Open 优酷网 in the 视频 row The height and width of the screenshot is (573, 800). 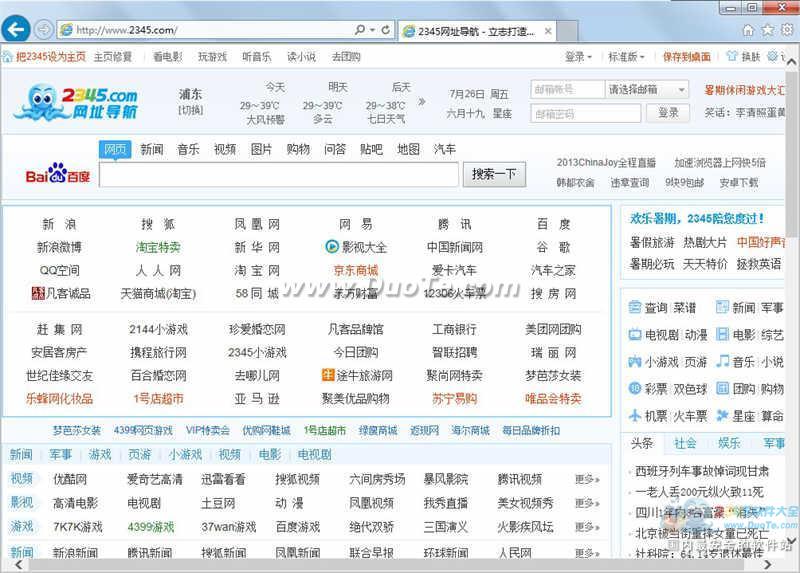(x=70, y=479)
